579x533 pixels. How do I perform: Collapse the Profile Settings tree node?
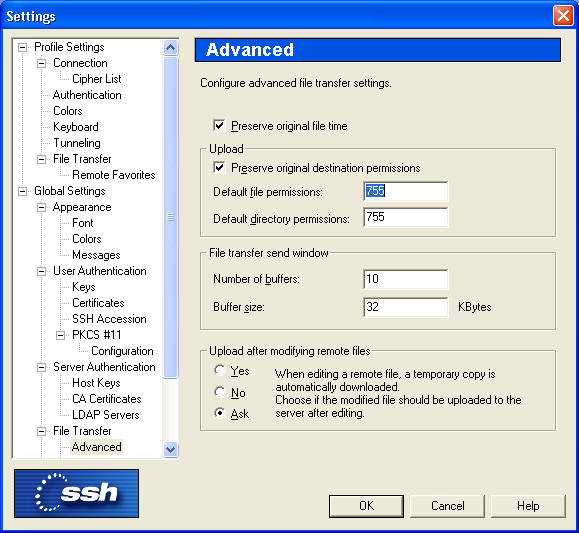[23, 47]
